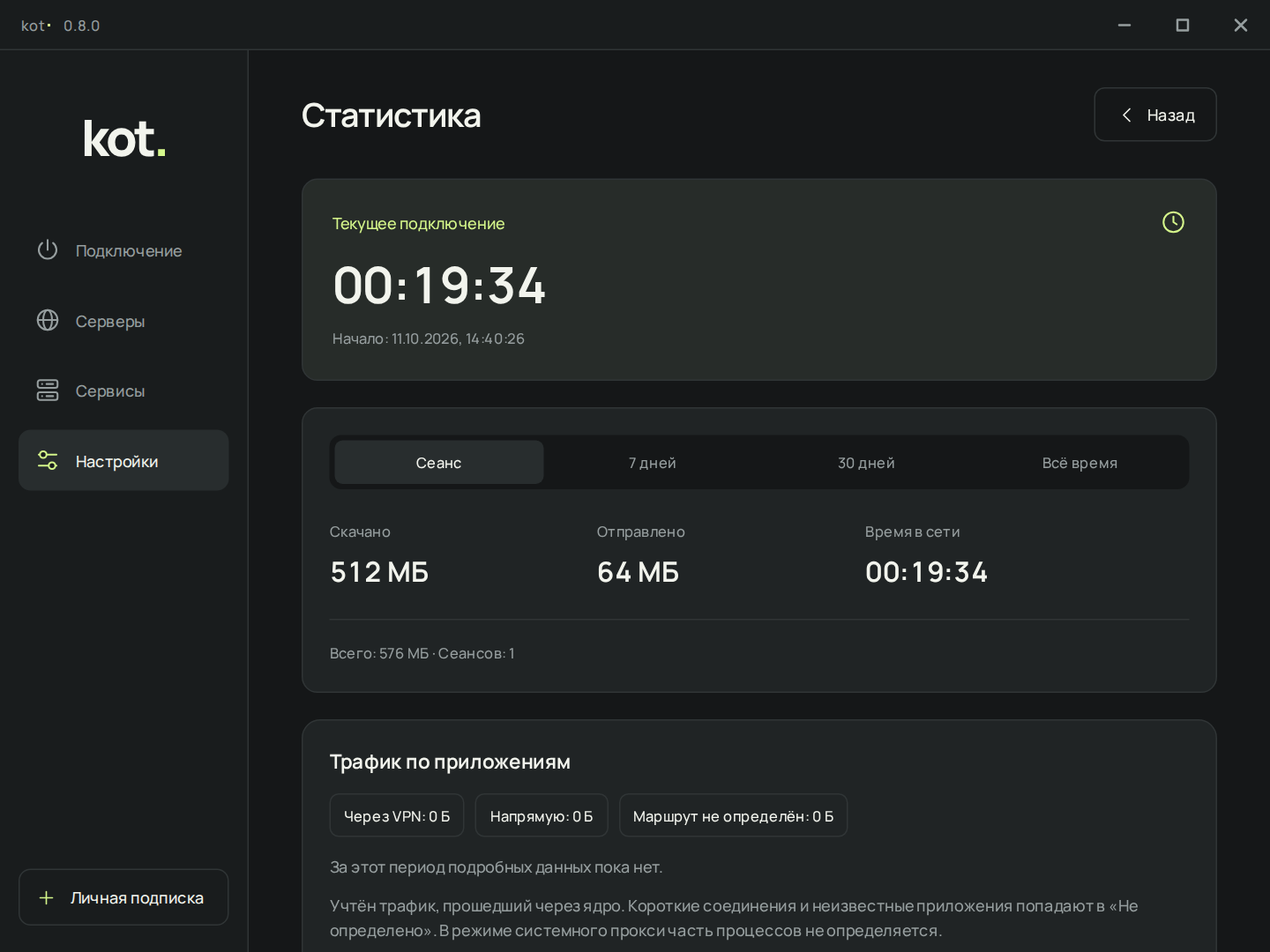Click the Маршрут не определён: 0 Б chip
The image size is (1270, 952).
coord(733,815)
